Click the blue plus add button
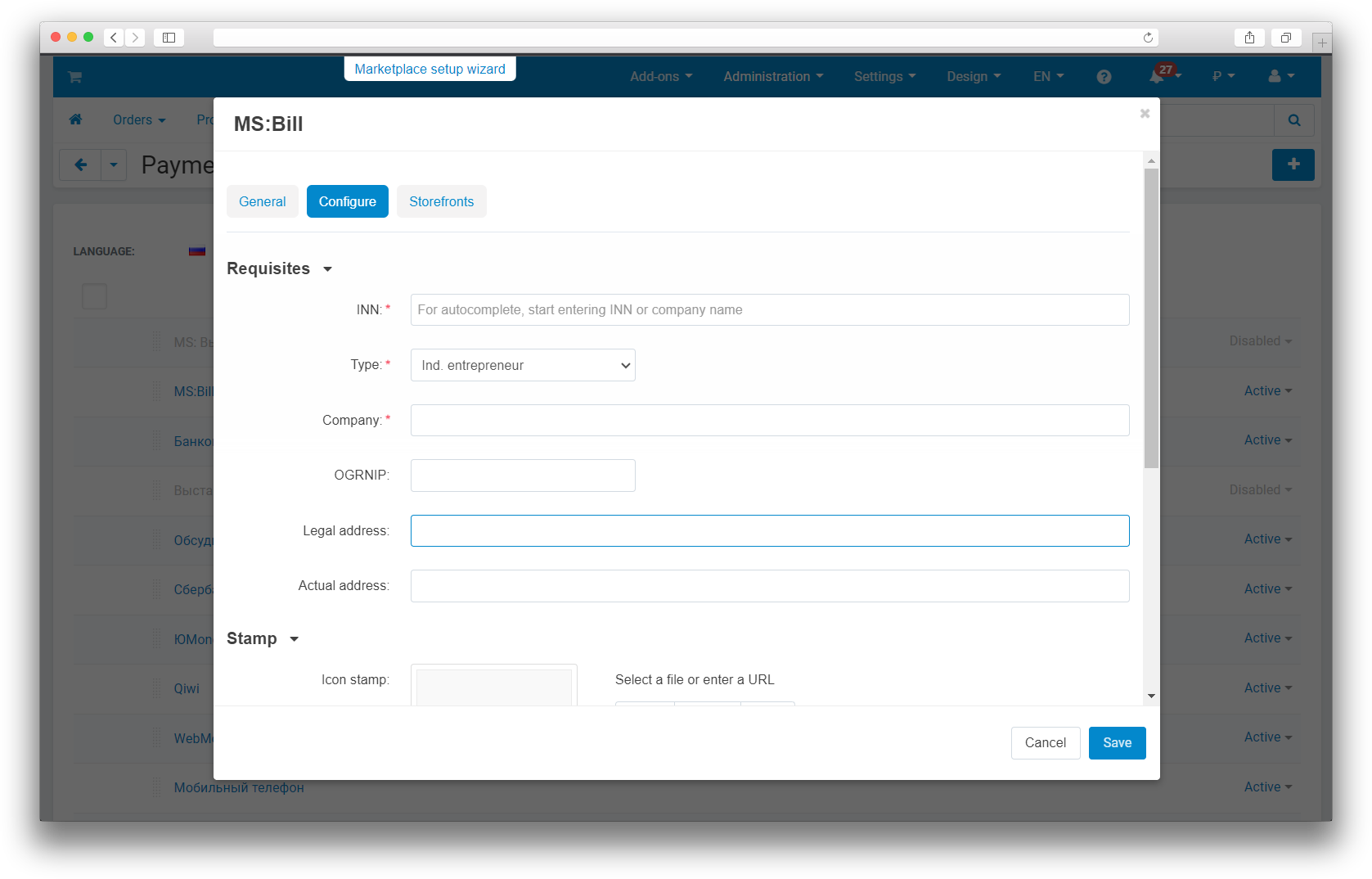This screenshot has width=1372, height=879. coord(1293,165)
